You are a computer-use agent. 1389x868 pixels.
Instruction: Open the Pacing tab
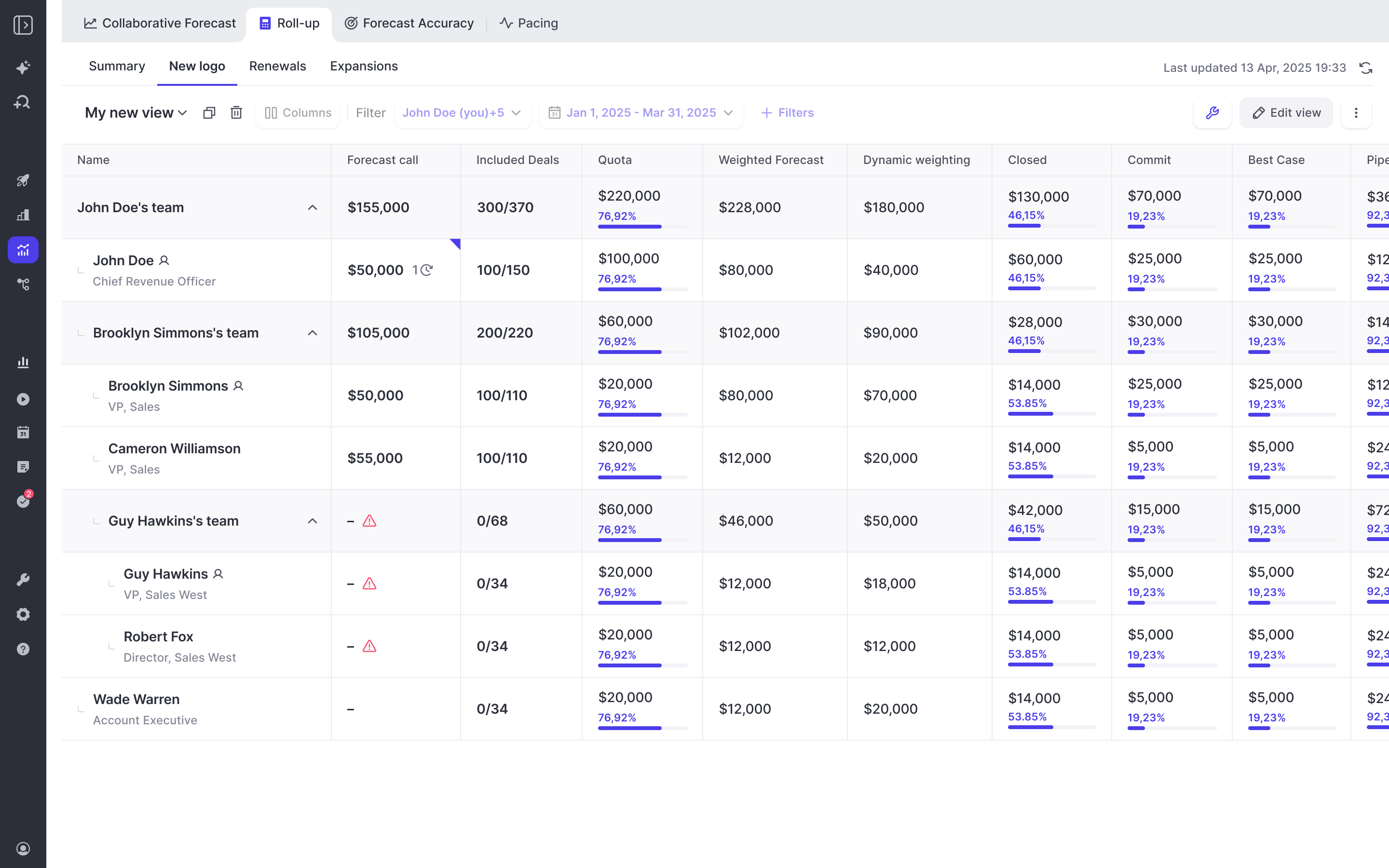tap(529, 23)
